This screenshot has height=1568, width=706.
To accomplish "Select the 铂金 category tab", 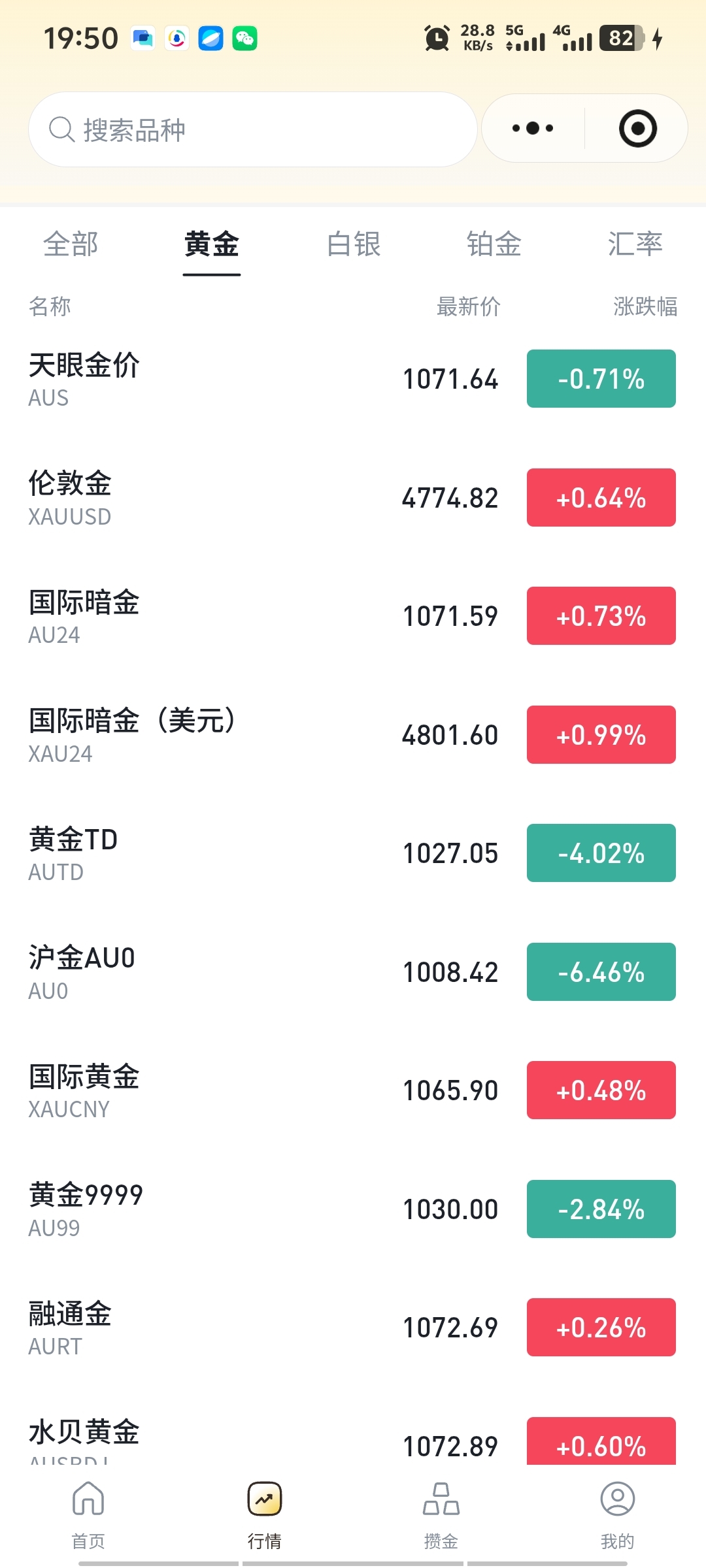I will (494, 244).
